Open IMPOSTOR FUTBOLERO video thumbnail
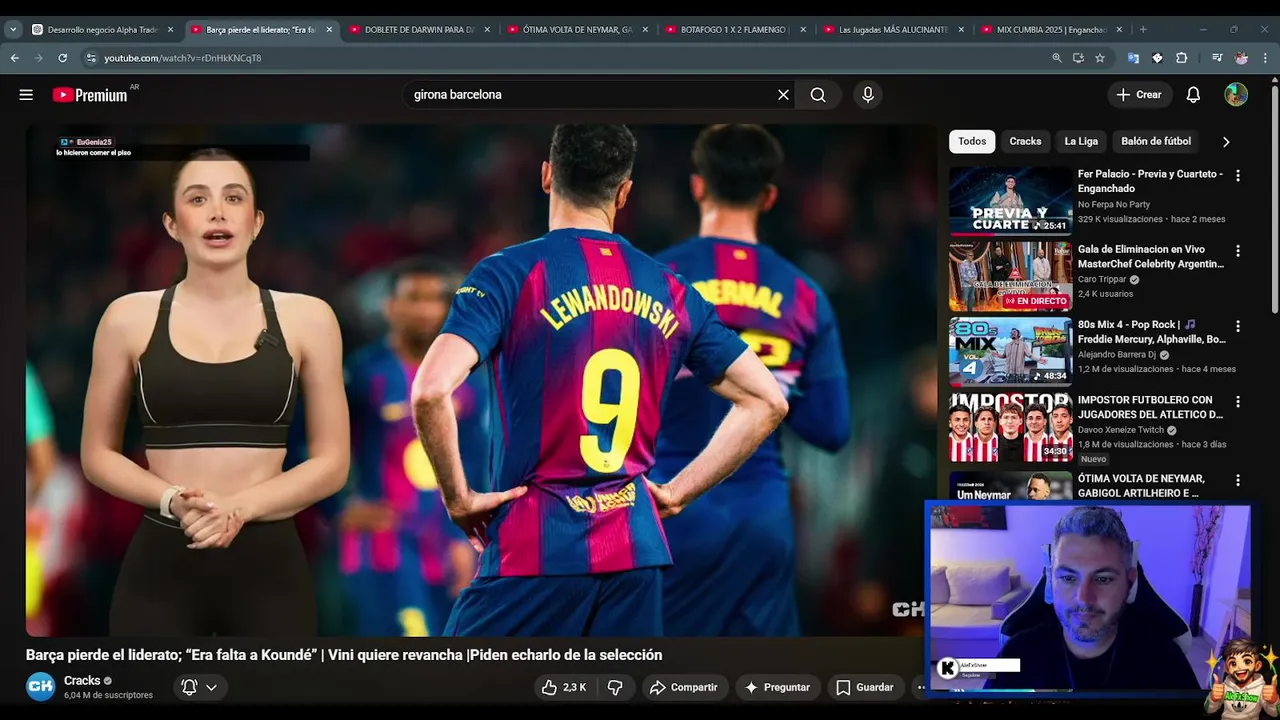Viewport: 1280px width, 720px height. 1010,427
